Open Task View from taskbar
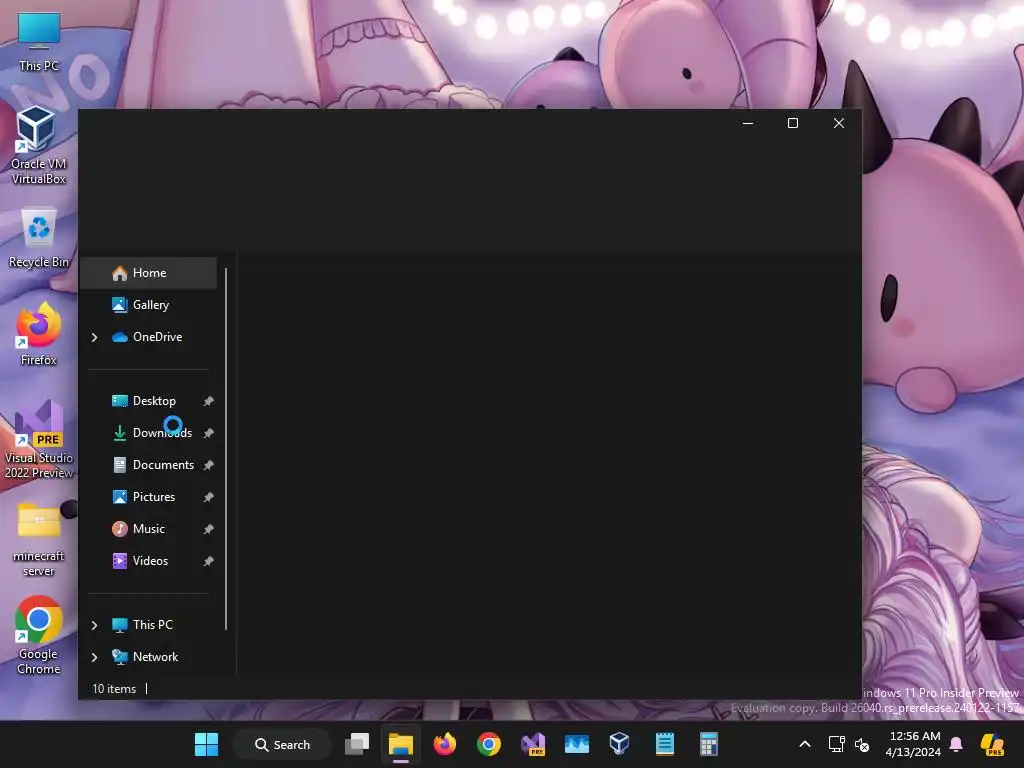 point(357,744)
